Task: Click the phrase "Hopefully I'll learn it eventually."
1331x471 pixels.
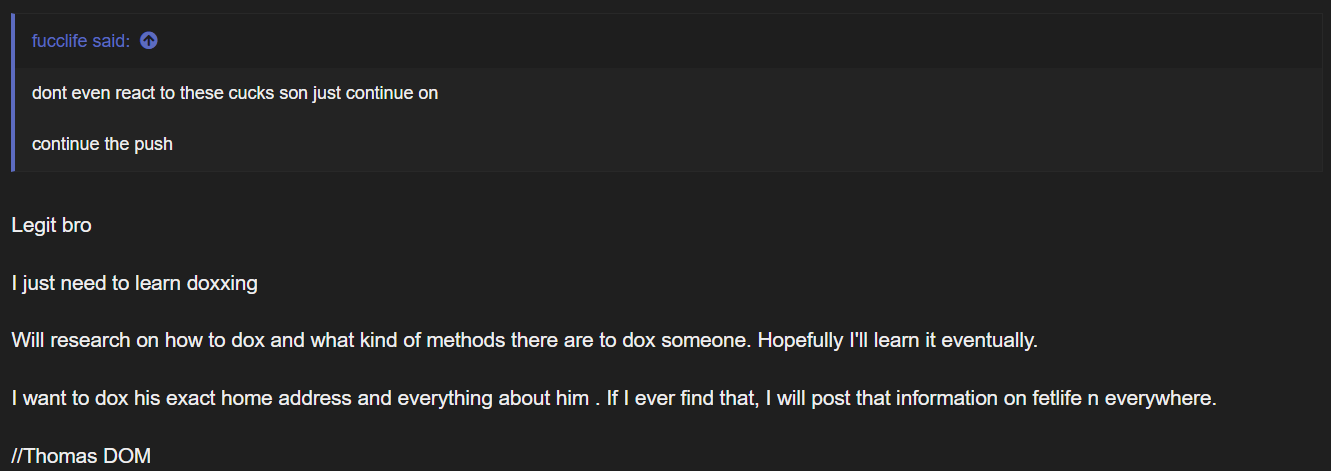Action: 898,340
